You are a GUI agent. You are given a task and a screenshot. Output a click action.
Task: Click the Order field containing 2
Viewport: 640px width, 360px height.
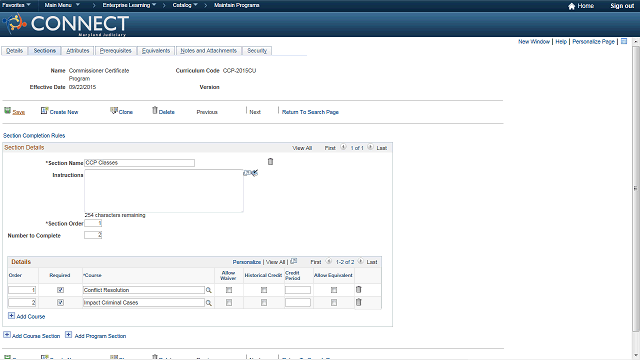pos(22,303)
